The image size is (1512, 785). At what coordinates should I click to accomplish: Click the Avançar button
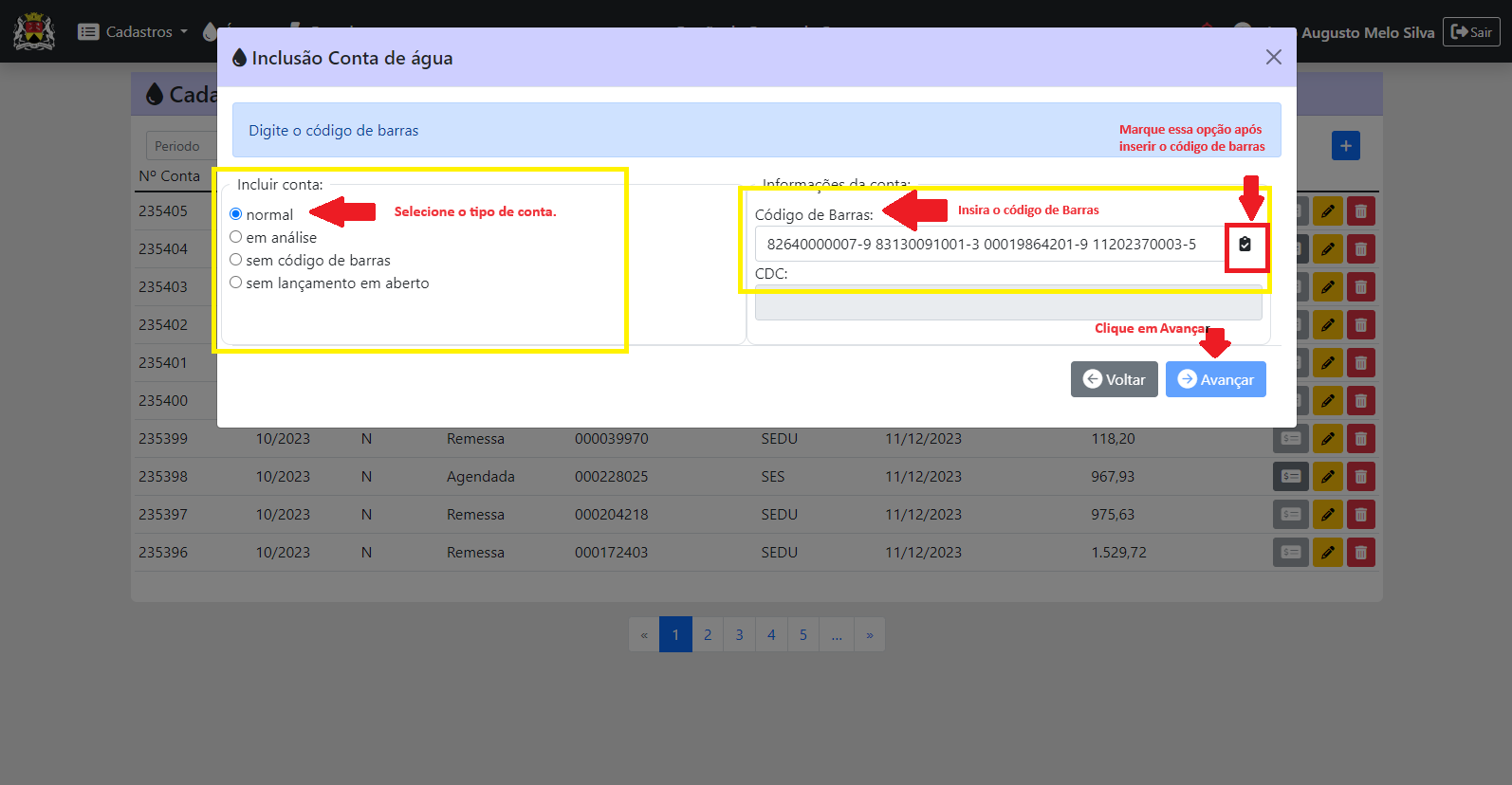pos(1215,379)
